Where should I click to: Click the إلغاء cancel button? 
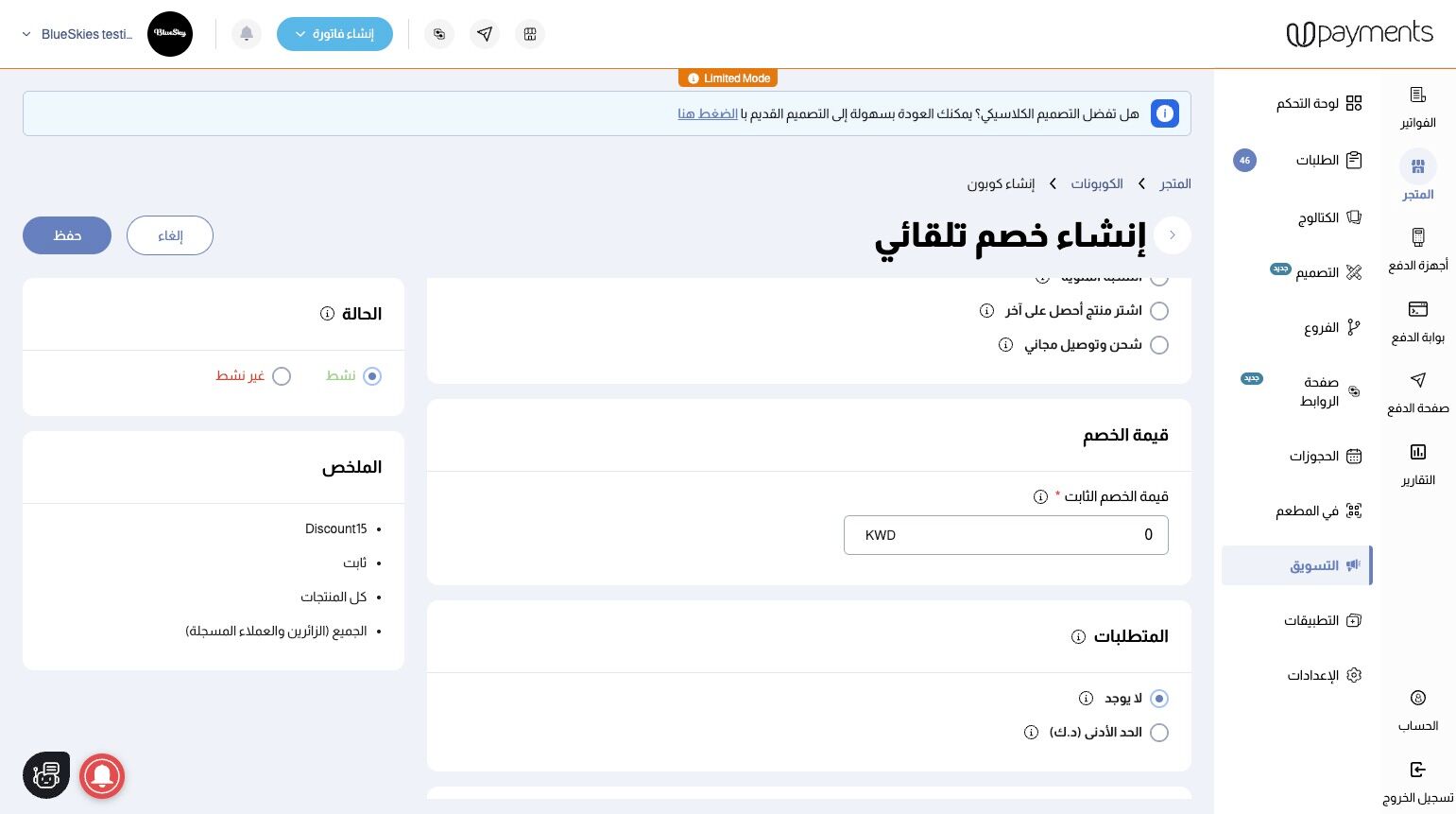point(170,235)
